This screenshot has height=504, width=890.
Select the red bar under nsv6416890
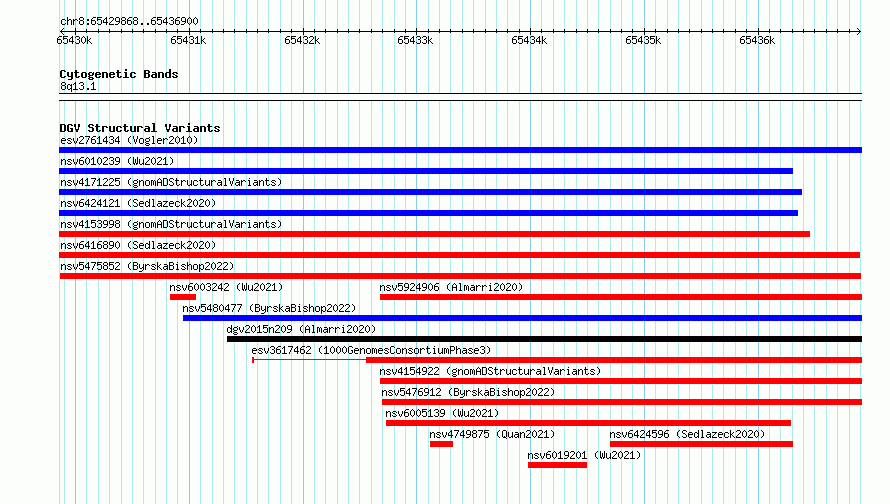coord(460,255)
